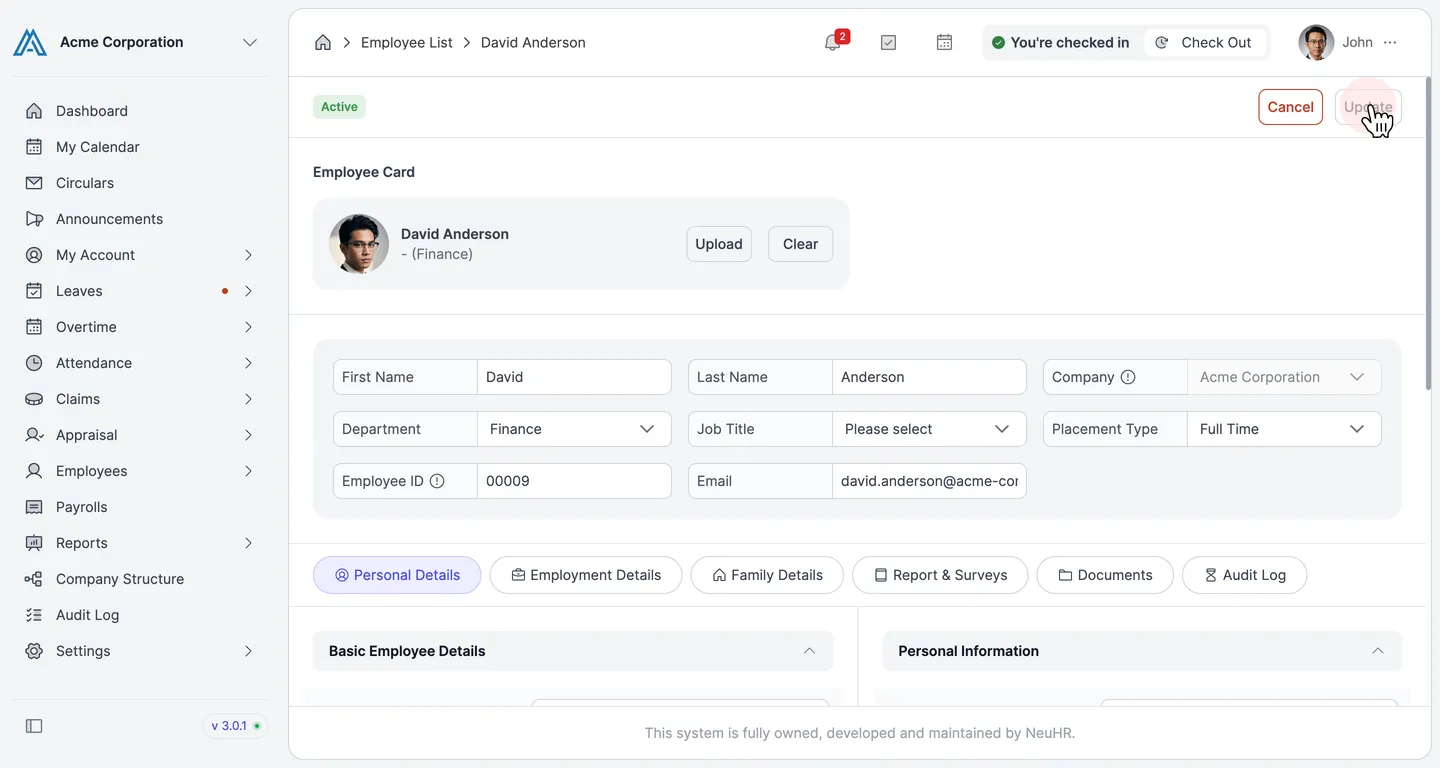
Task: Click the Leaves calendar-check icon
Action: tap(34, 291)
